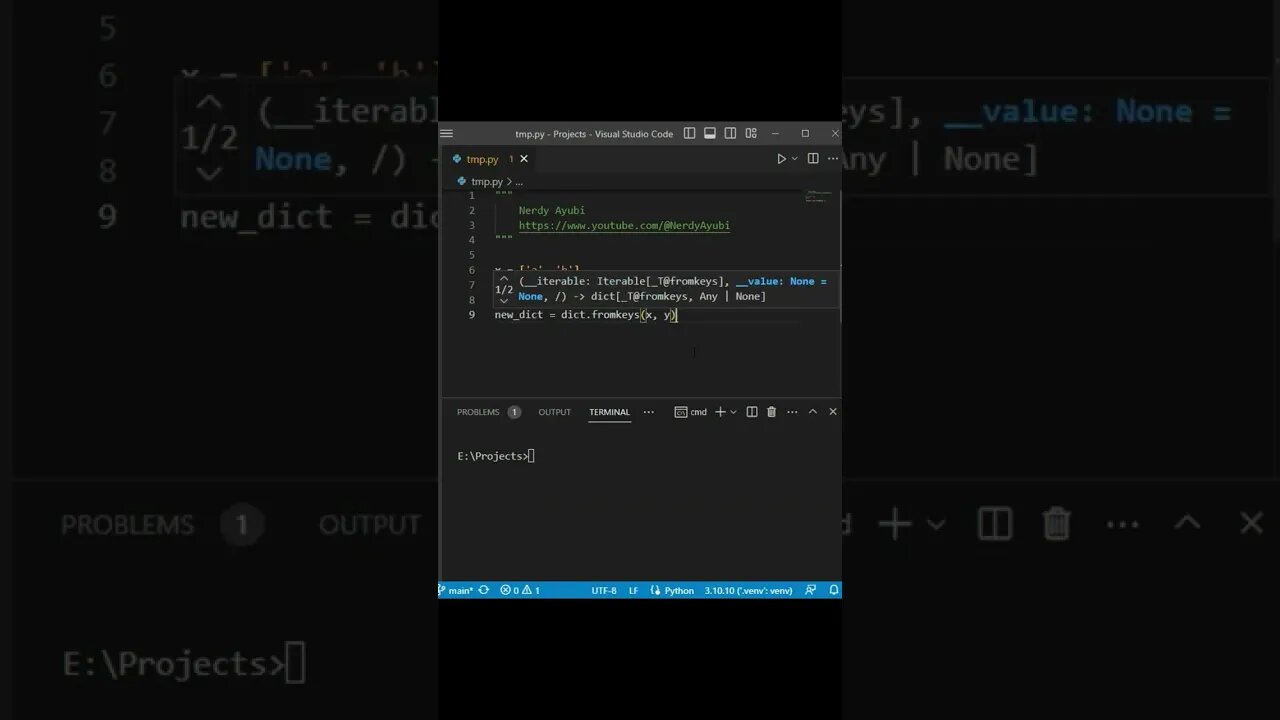Toggle bottom panel layout icon

click(x=710, y=133)
